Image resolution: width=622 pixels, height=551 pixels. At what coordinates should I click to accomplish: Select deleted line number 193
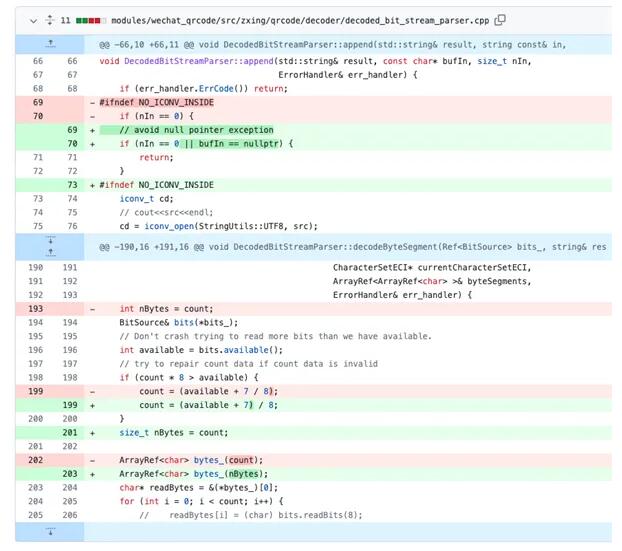click(x=37, y=309)
